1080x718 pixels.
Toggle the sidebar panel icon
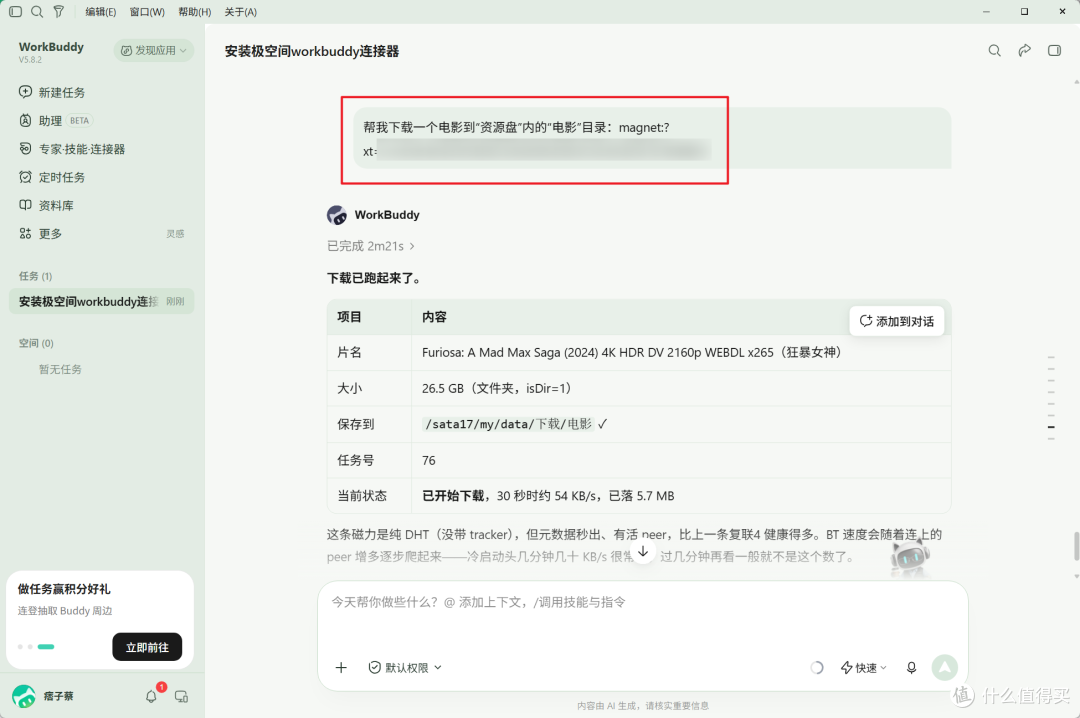click(x=15, y=12)
